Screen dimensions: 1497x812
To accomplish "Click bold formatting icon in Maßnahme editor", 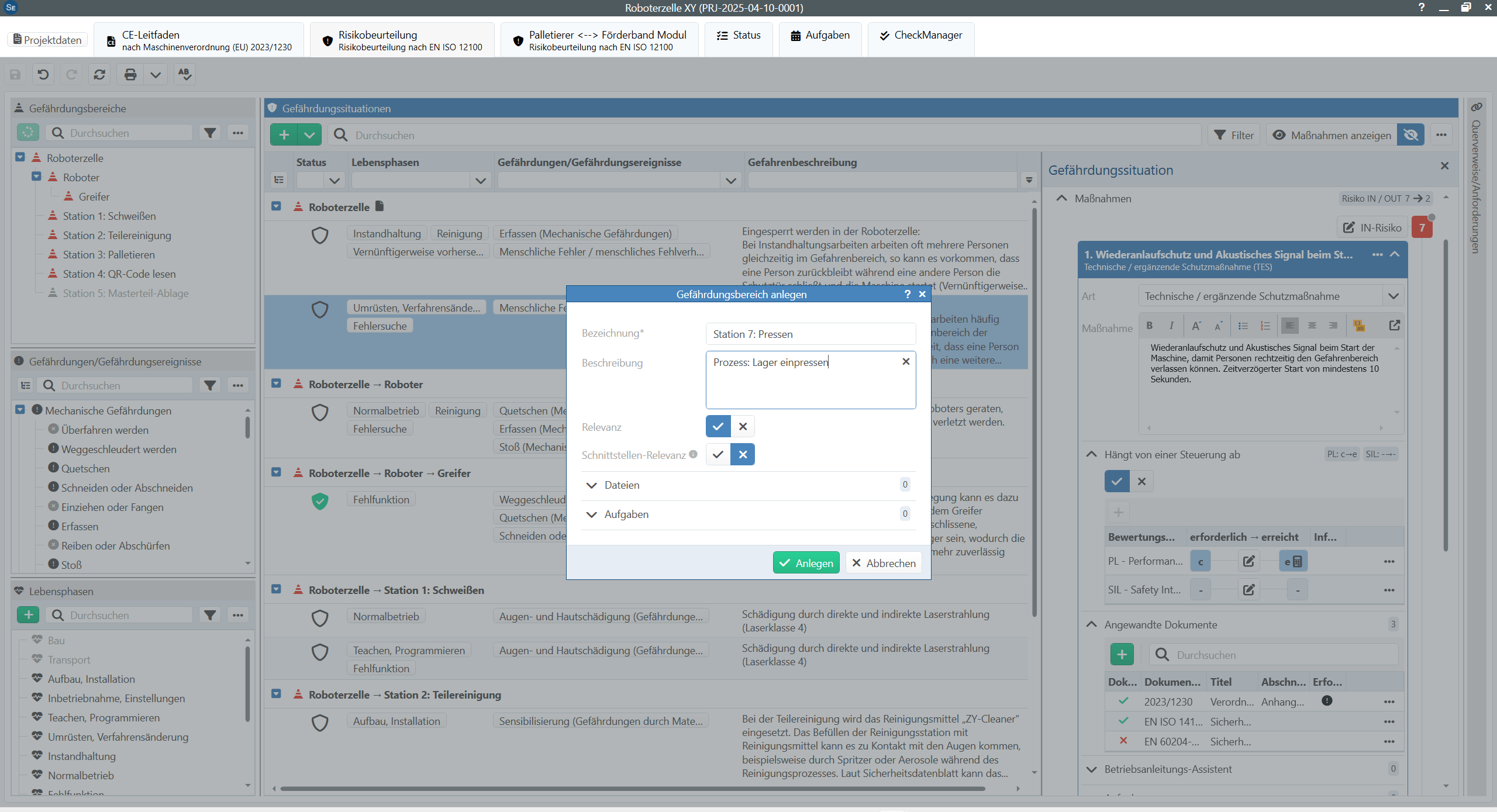I will click(x=1150, y=326).
